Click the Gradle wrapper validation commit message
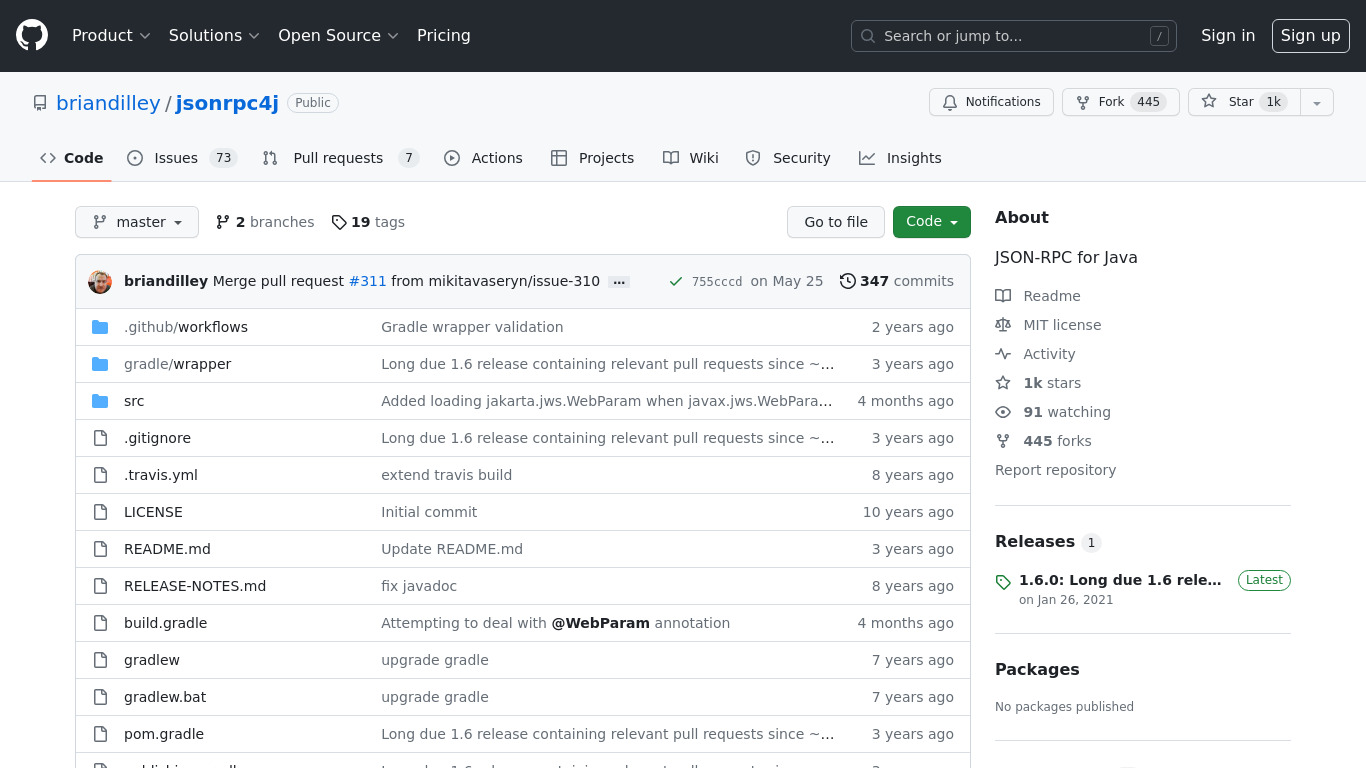The width and height of the screenshot is (1366, 768). pos(472,327)
